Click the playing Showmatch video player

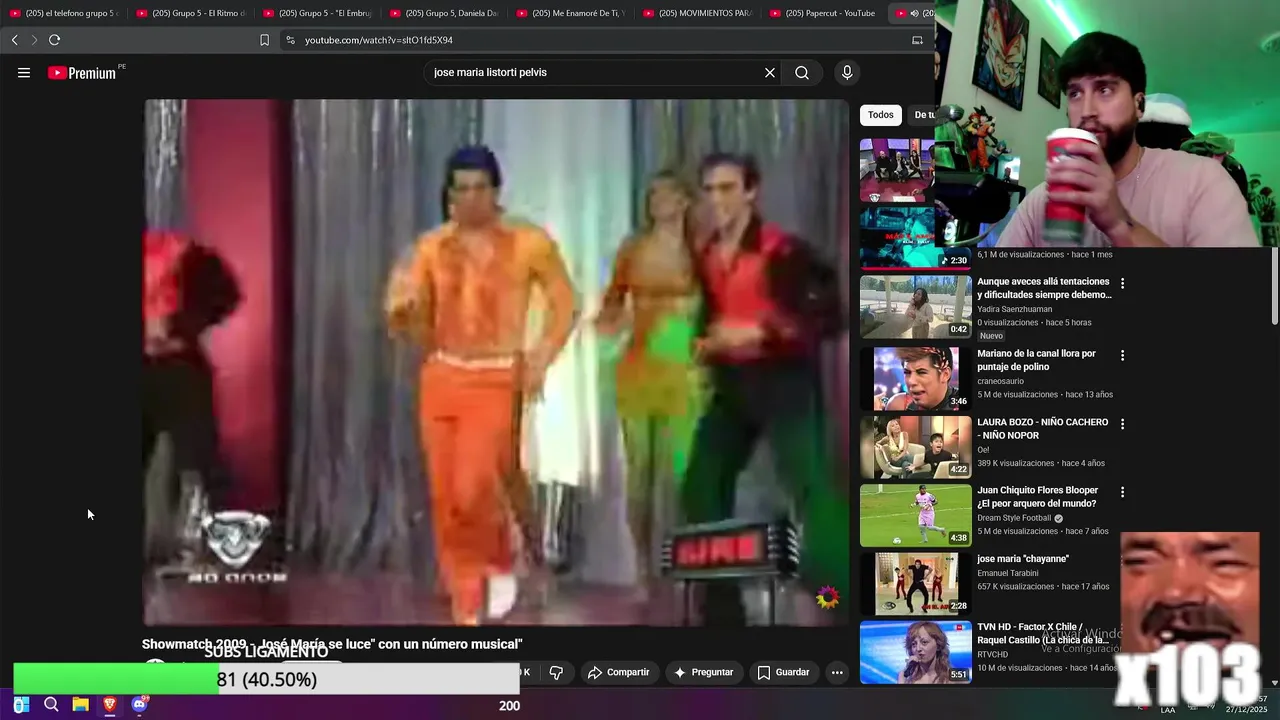click(x=496, y=362)
